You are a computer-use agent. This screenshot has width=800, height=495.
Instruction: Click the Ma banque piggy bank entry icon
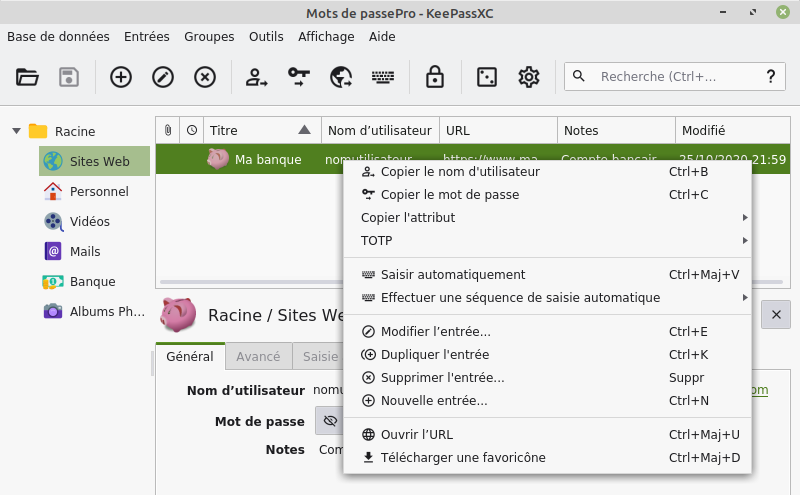coord(218,159)
